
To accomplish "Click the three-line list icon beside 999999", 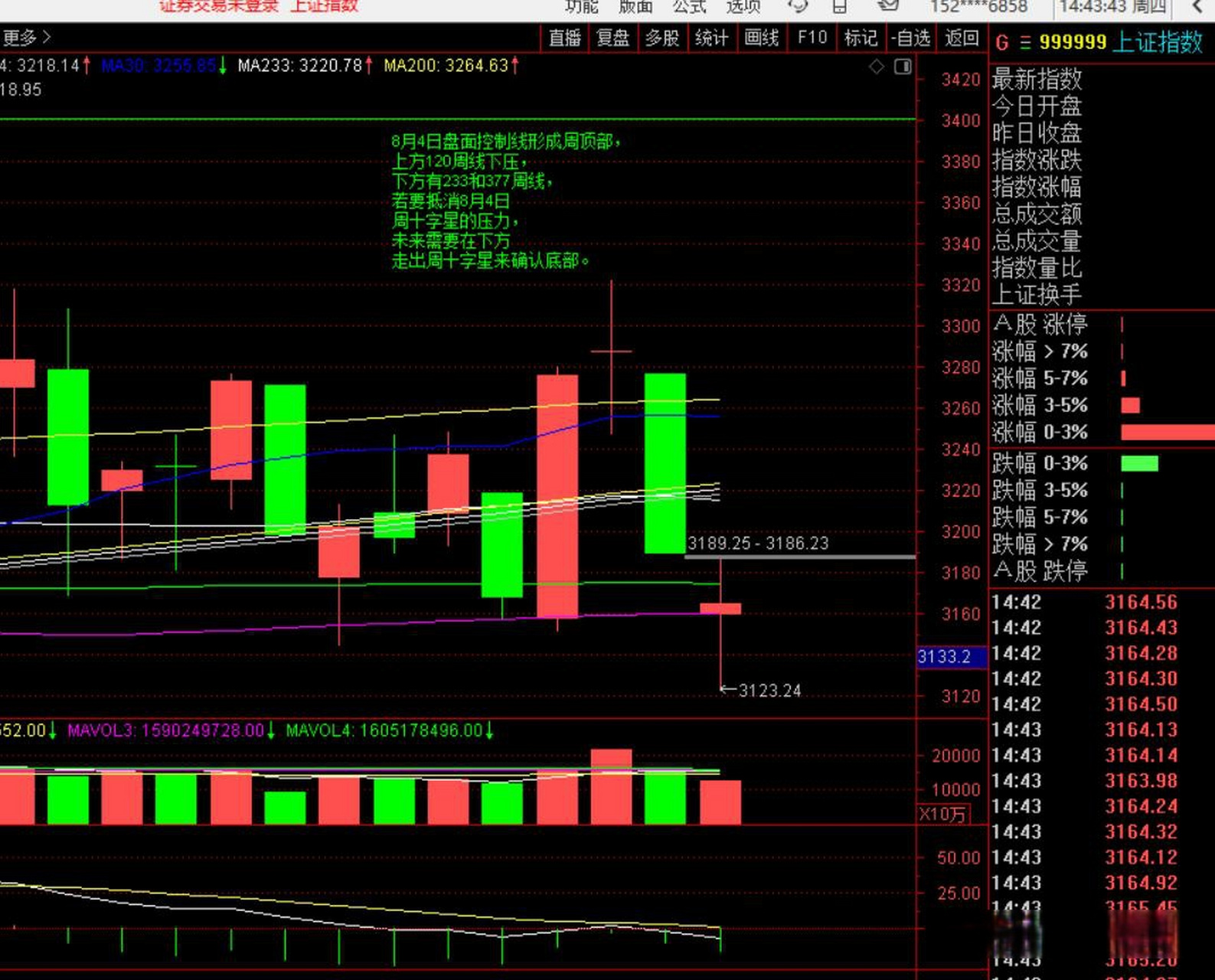I will pyautogui.click(x=1025, y=42).
